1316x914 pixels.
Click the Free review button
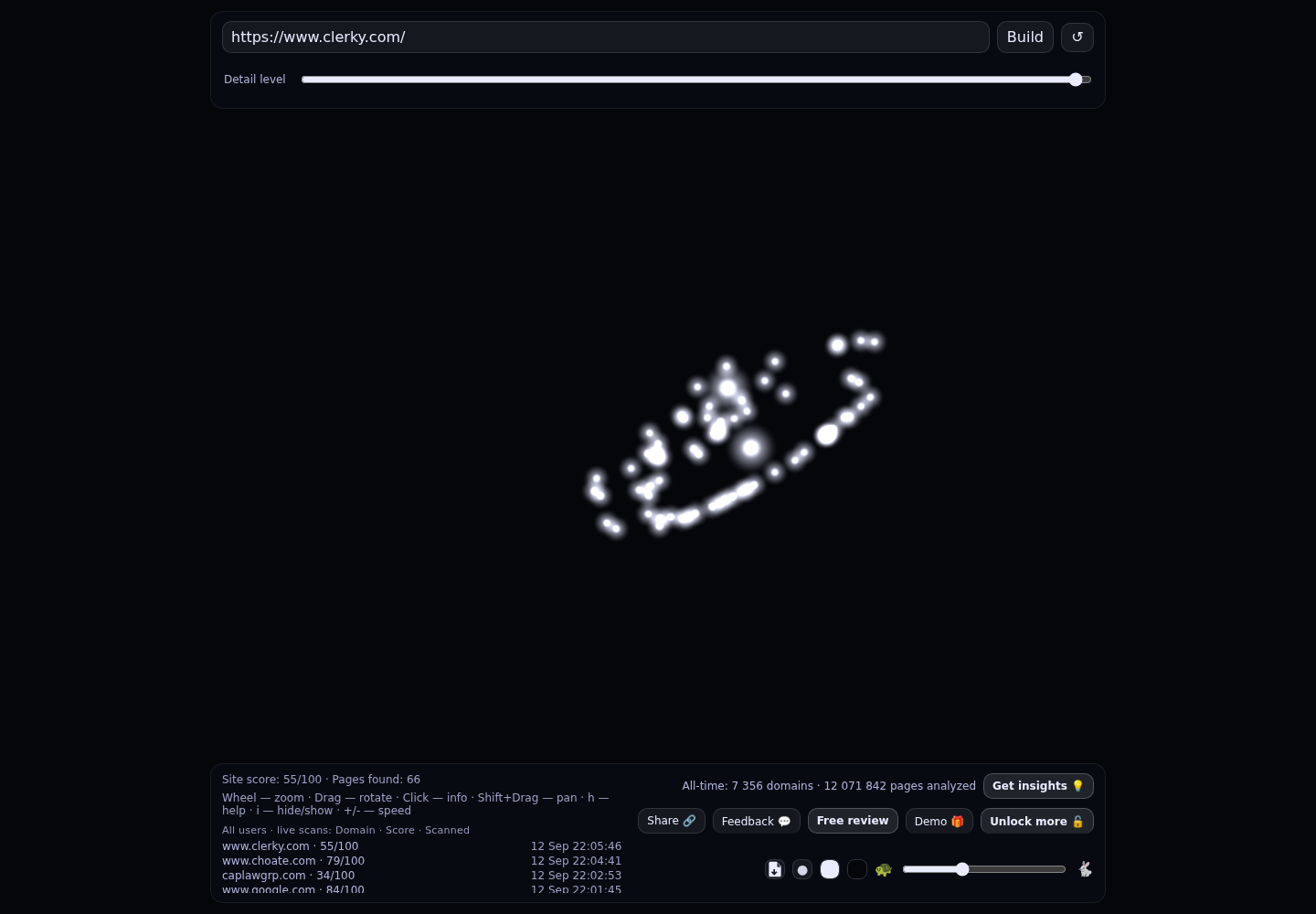[853, 821]
